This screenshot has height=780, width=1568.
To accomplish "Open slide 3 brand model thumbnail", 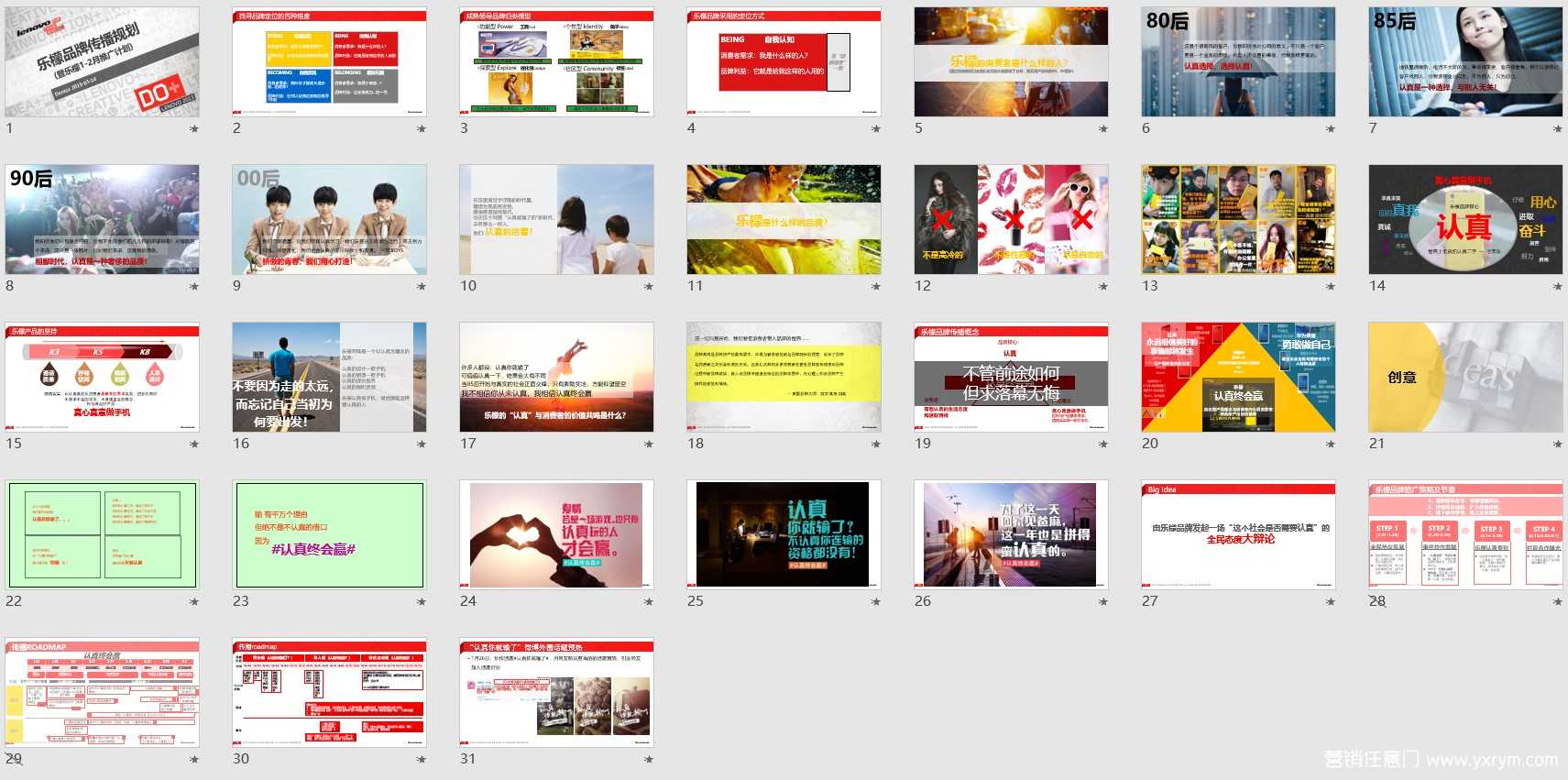I will point(556,62).
